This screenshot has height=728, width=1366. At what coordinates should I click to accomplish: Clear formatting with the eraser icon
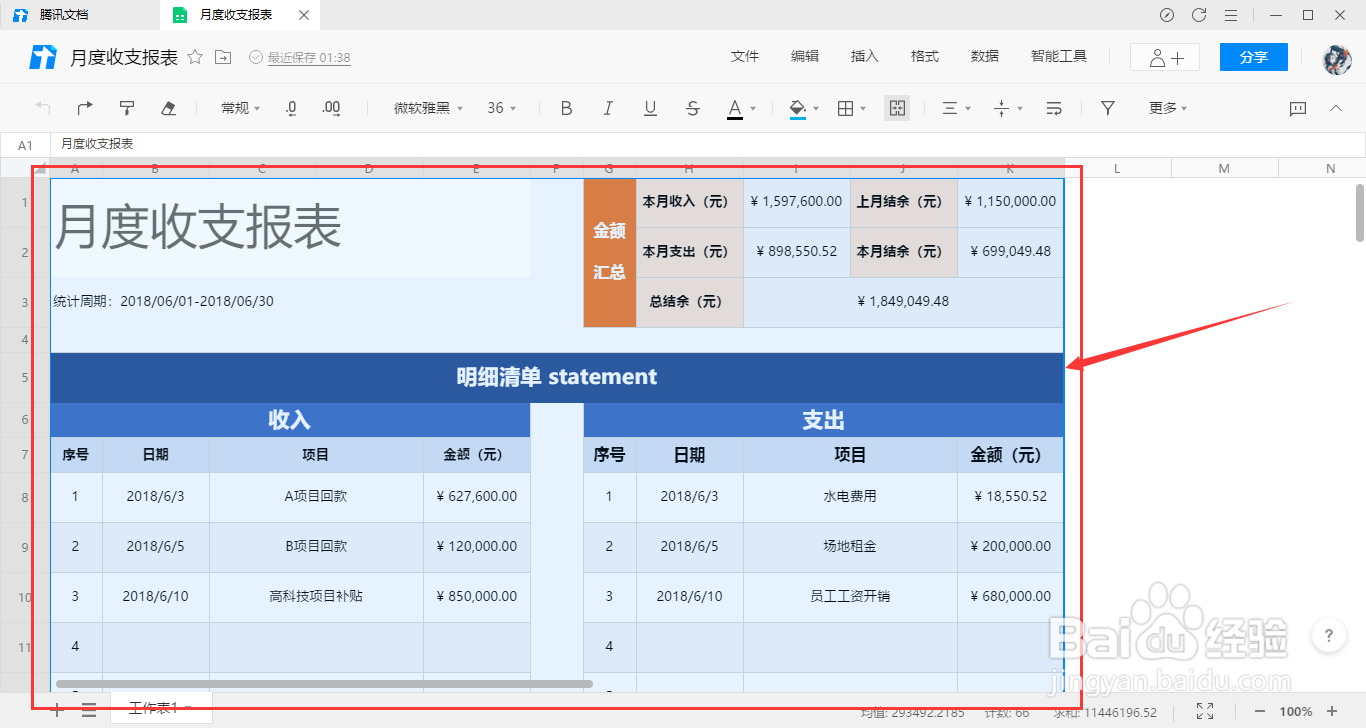pos(169,108)
